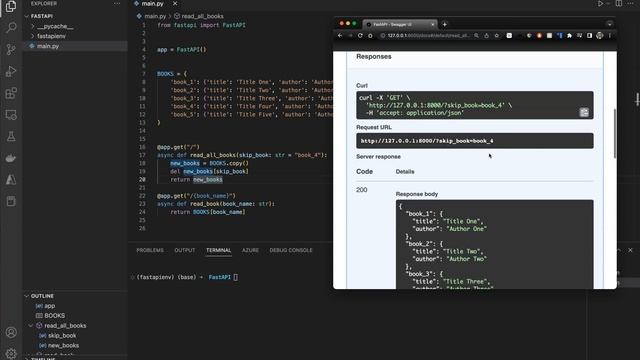Click the Response body label
The width and height of the screenshot is (640, 360).
point(417,194)
